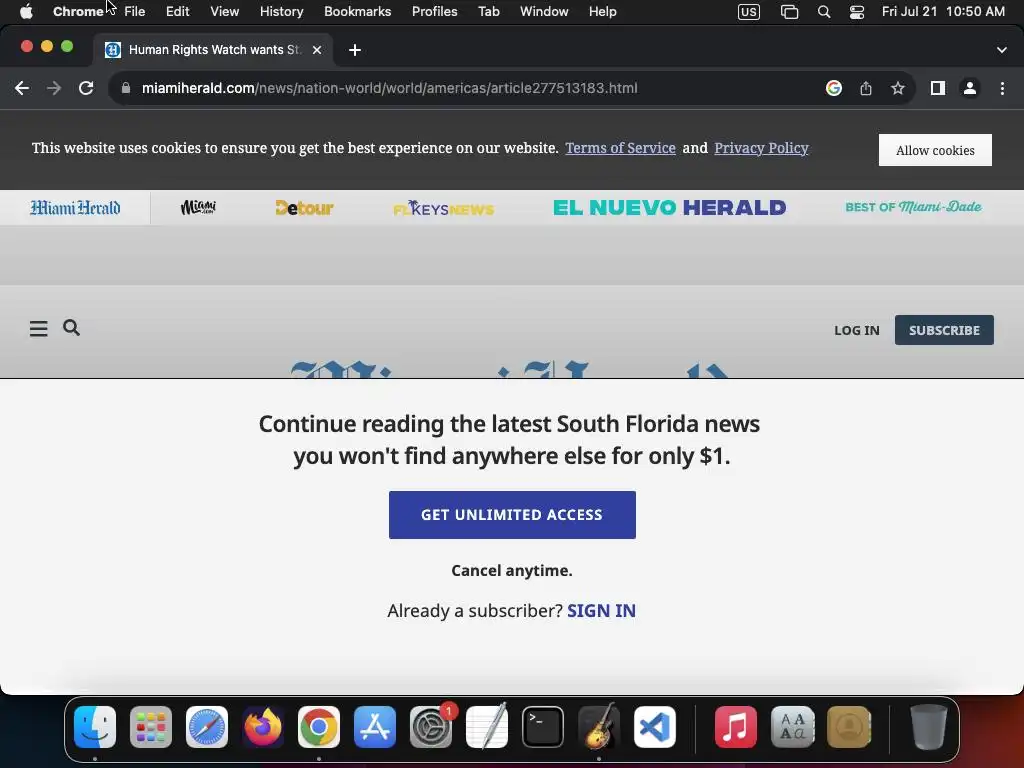Open Safari from the Dock

point(207,727)
